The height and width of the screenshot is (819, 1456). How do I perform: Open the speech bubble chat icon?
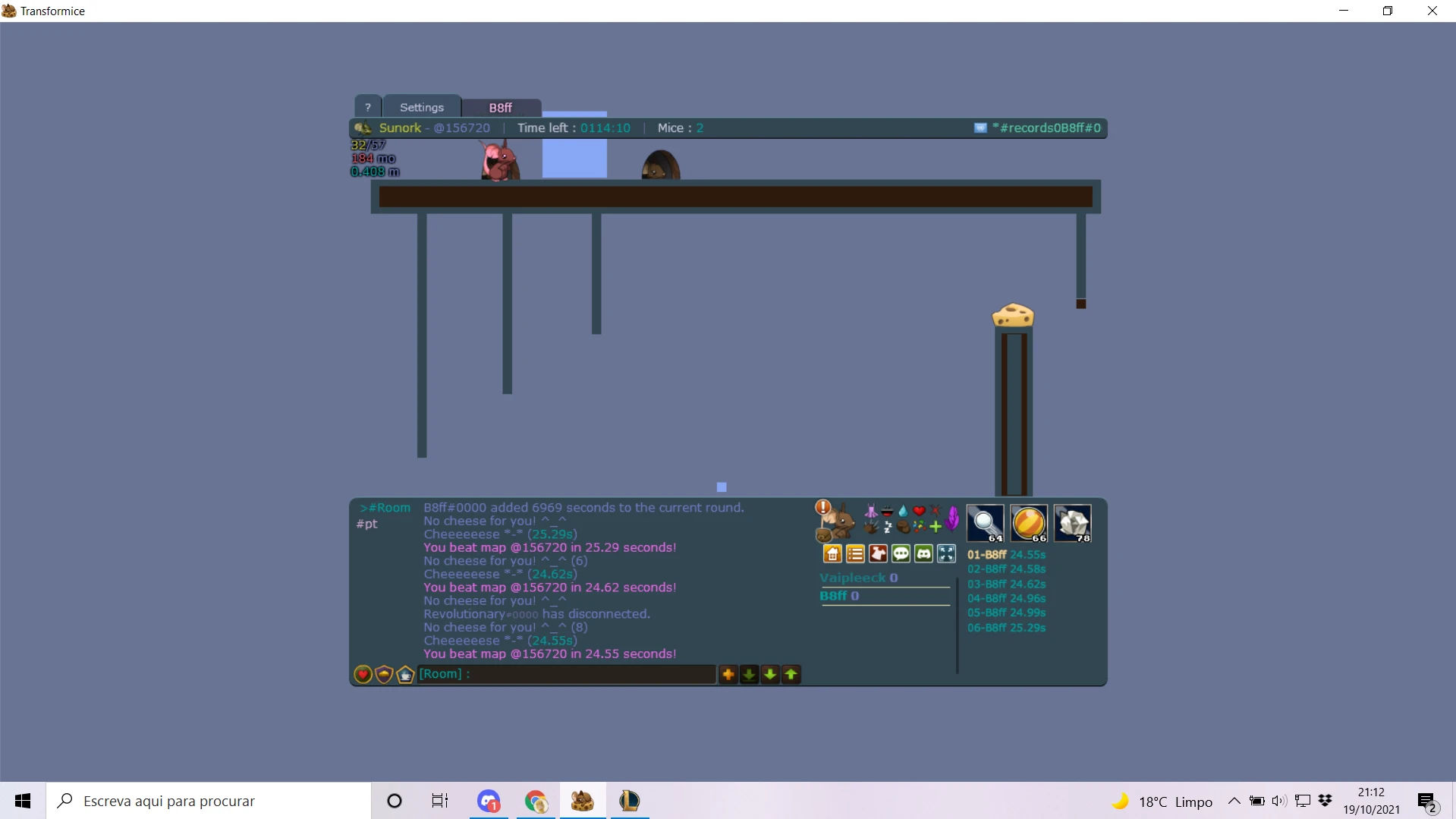901,554
